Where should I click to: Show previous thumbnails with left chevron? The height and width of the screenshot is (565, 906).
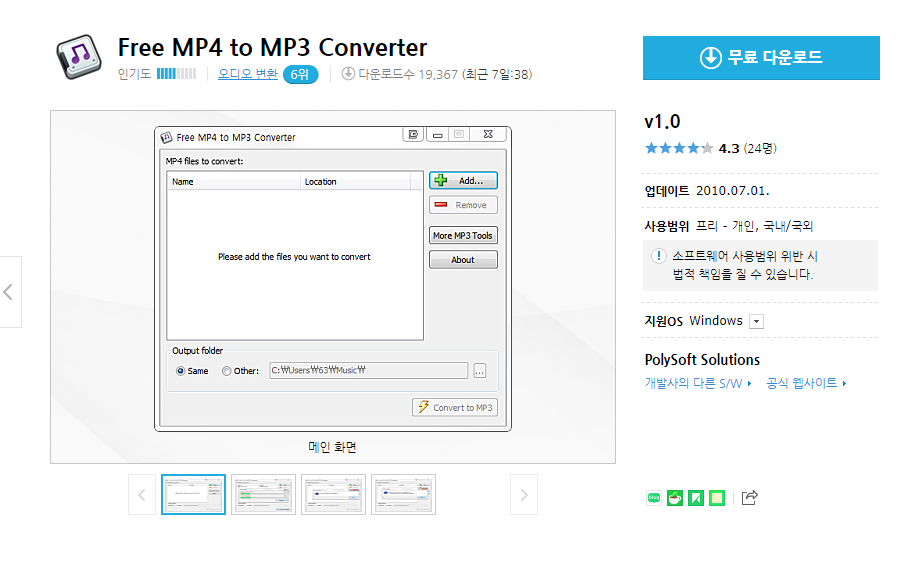tap(142, 495)
